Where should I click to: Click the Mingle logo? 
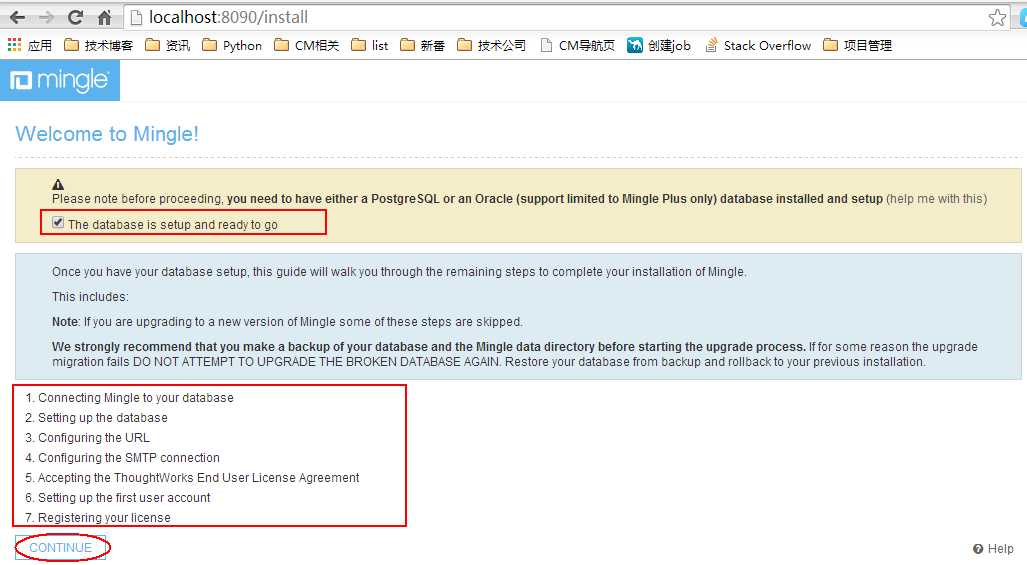click(x=60, y=81)
